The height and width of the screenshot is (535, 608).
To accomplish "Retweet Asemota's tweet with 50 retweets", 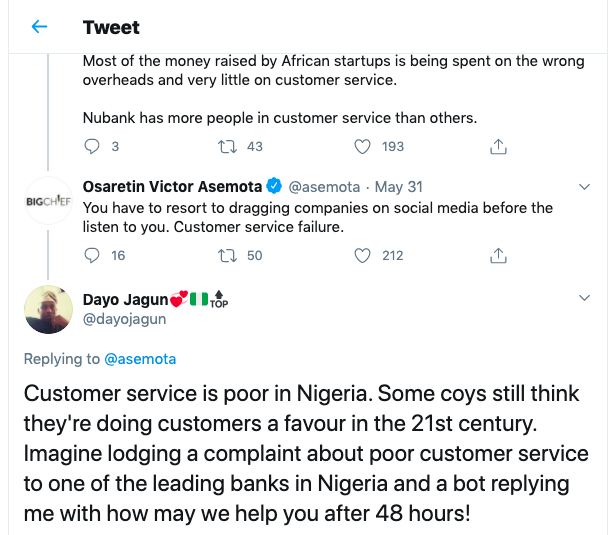I will pyautogui.click(x=226, y=255).
